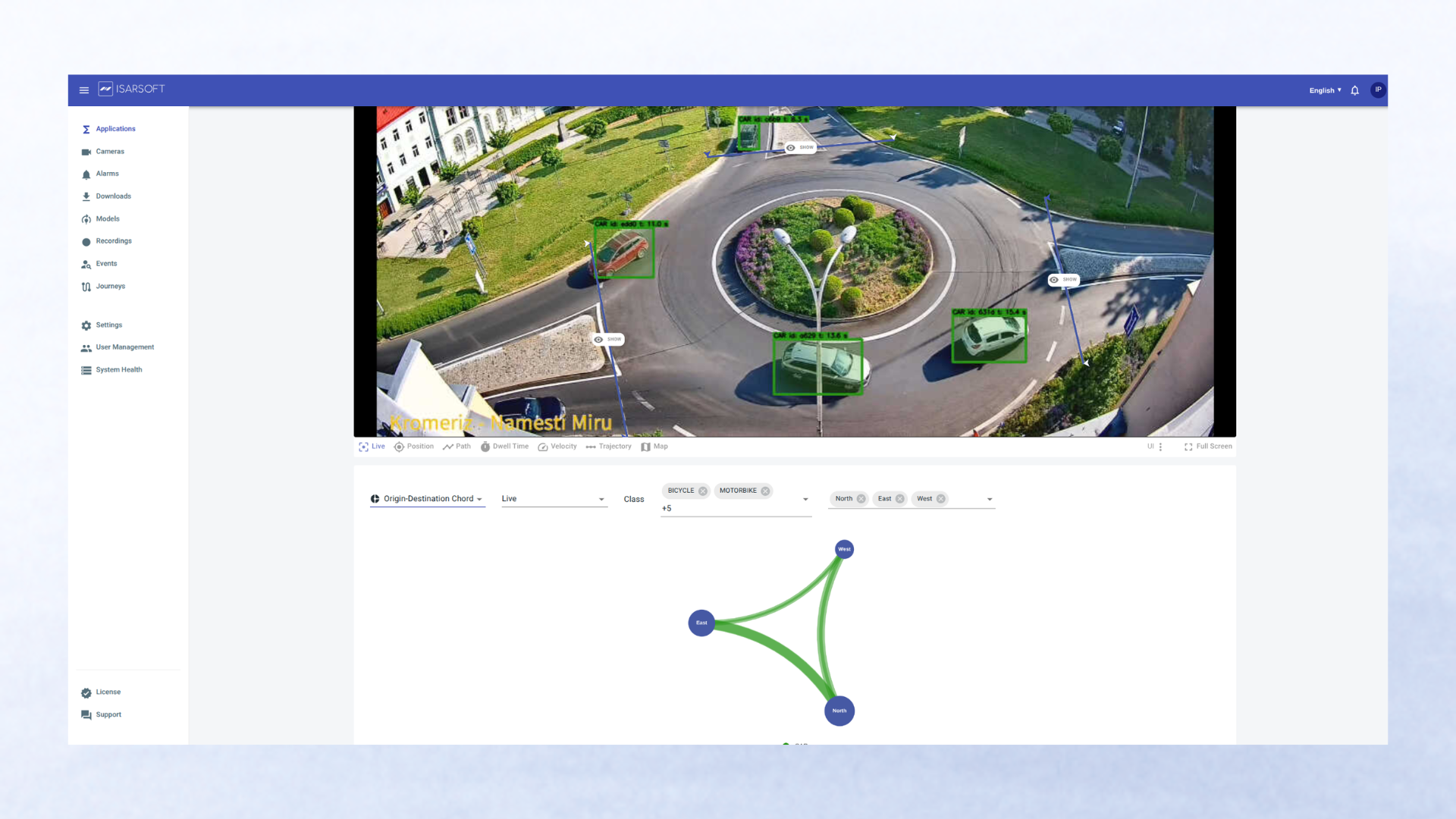Show the east line eye toggle
The image size is (1456, 819).
[x=1063, y=280]
